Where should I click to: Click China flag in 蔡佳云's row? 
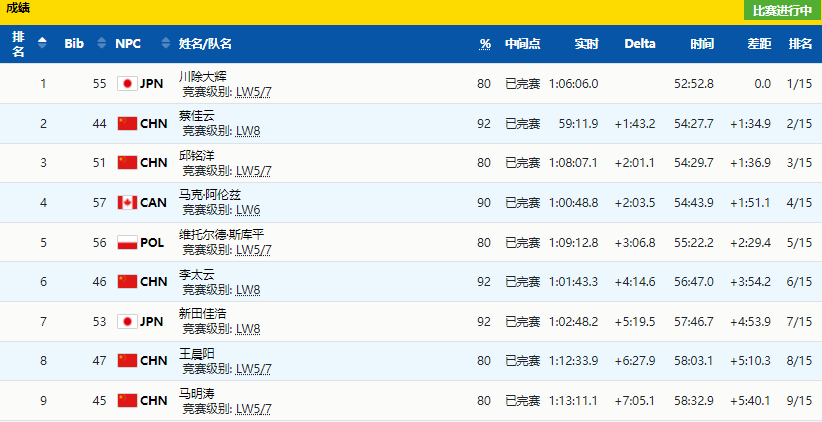click(127, 124)
